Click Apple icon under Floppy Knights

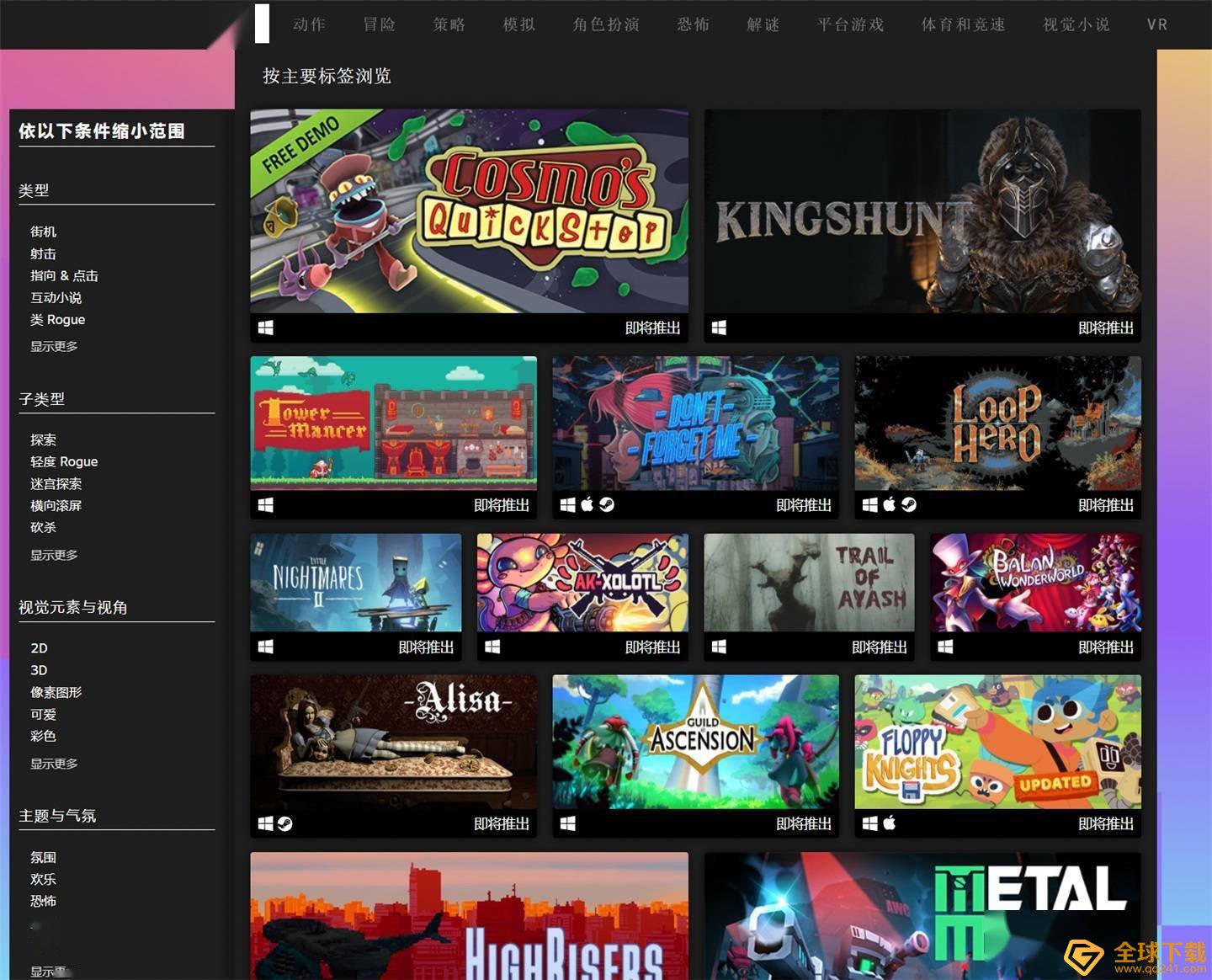coord(890,823)
